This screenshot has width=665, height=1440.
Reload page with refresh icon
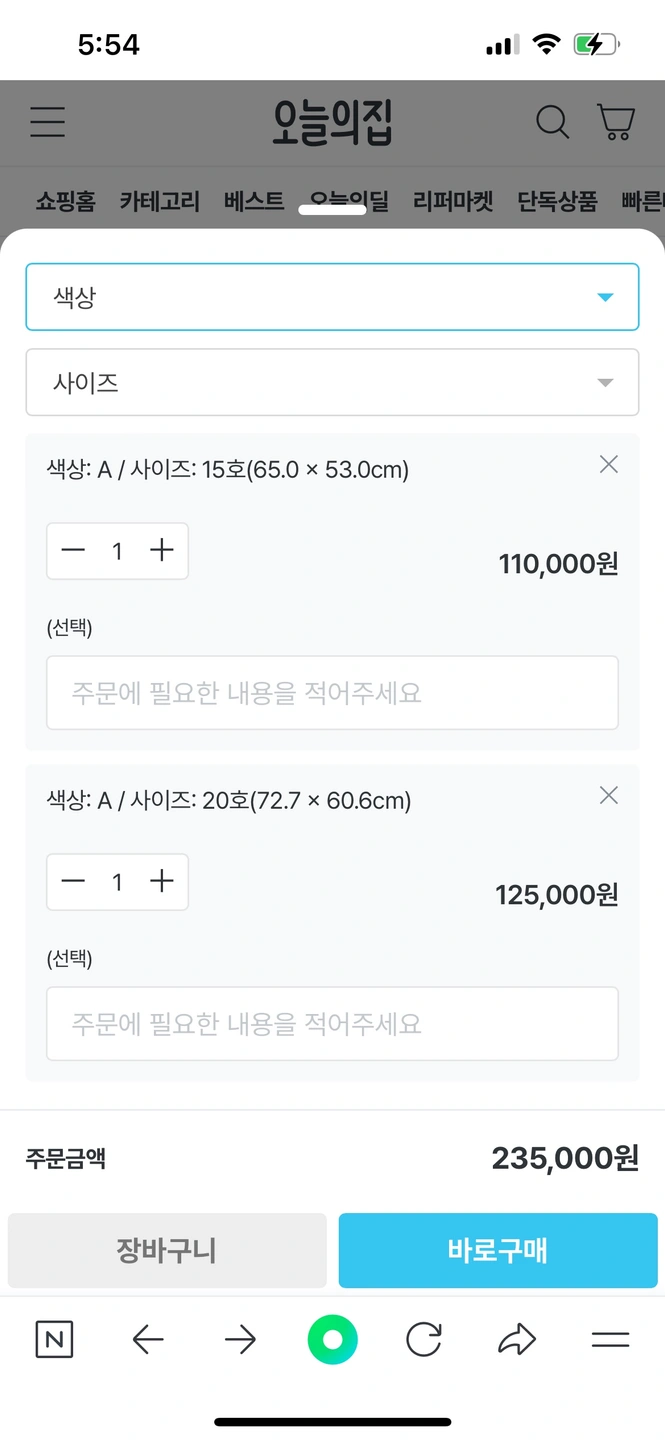coord(424,1340)
